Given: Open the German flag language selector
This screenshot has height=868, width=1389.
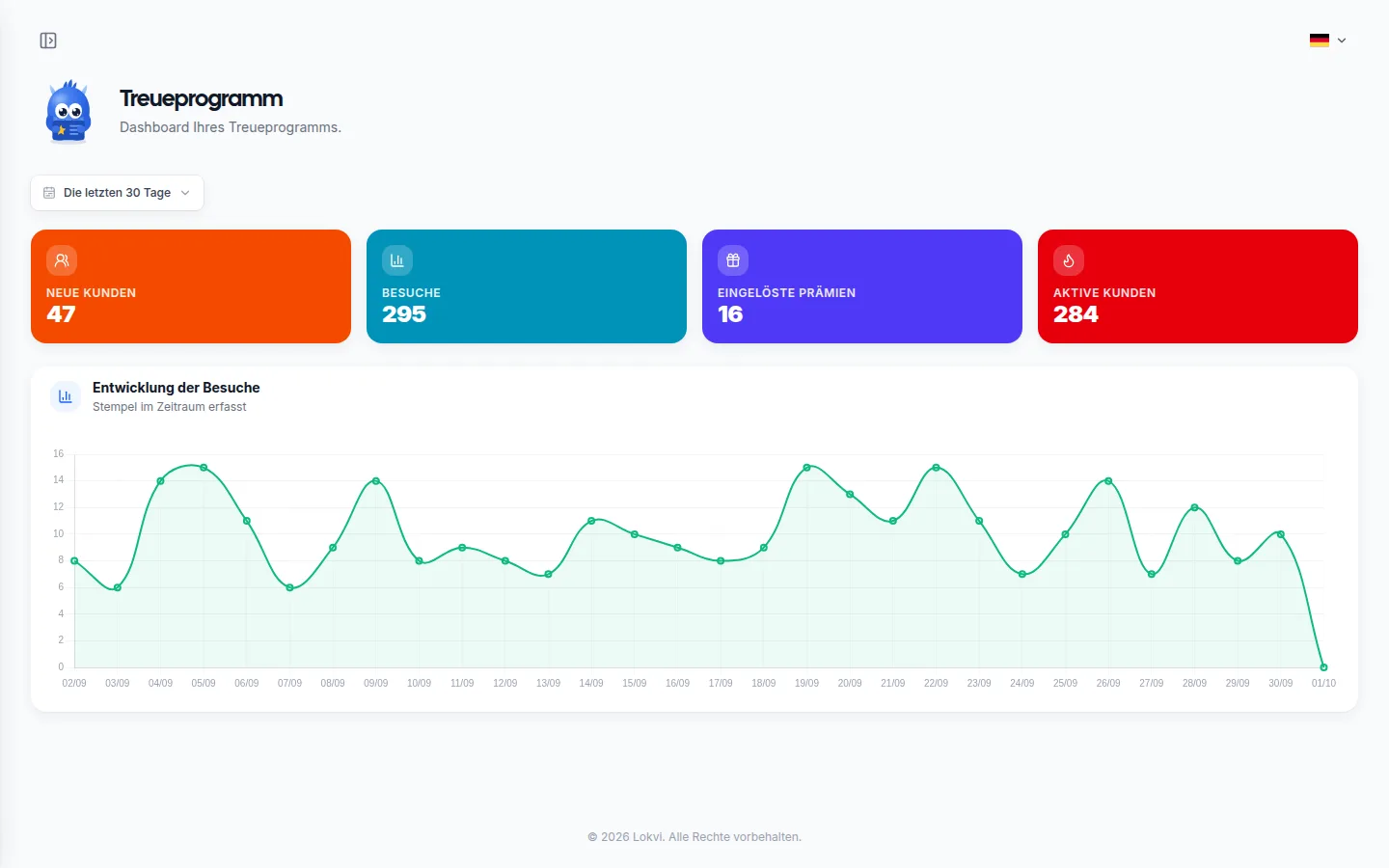Looking at the screenshot, I should [x=1328, y=41].
